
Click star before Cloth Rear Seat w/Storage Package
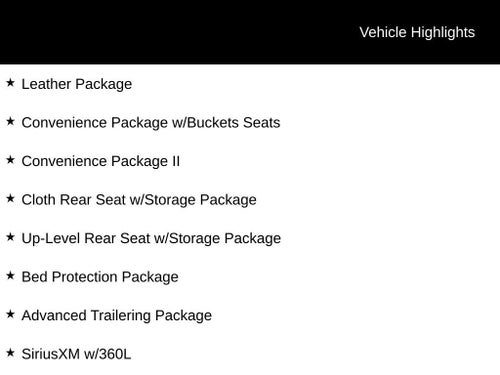10,198
